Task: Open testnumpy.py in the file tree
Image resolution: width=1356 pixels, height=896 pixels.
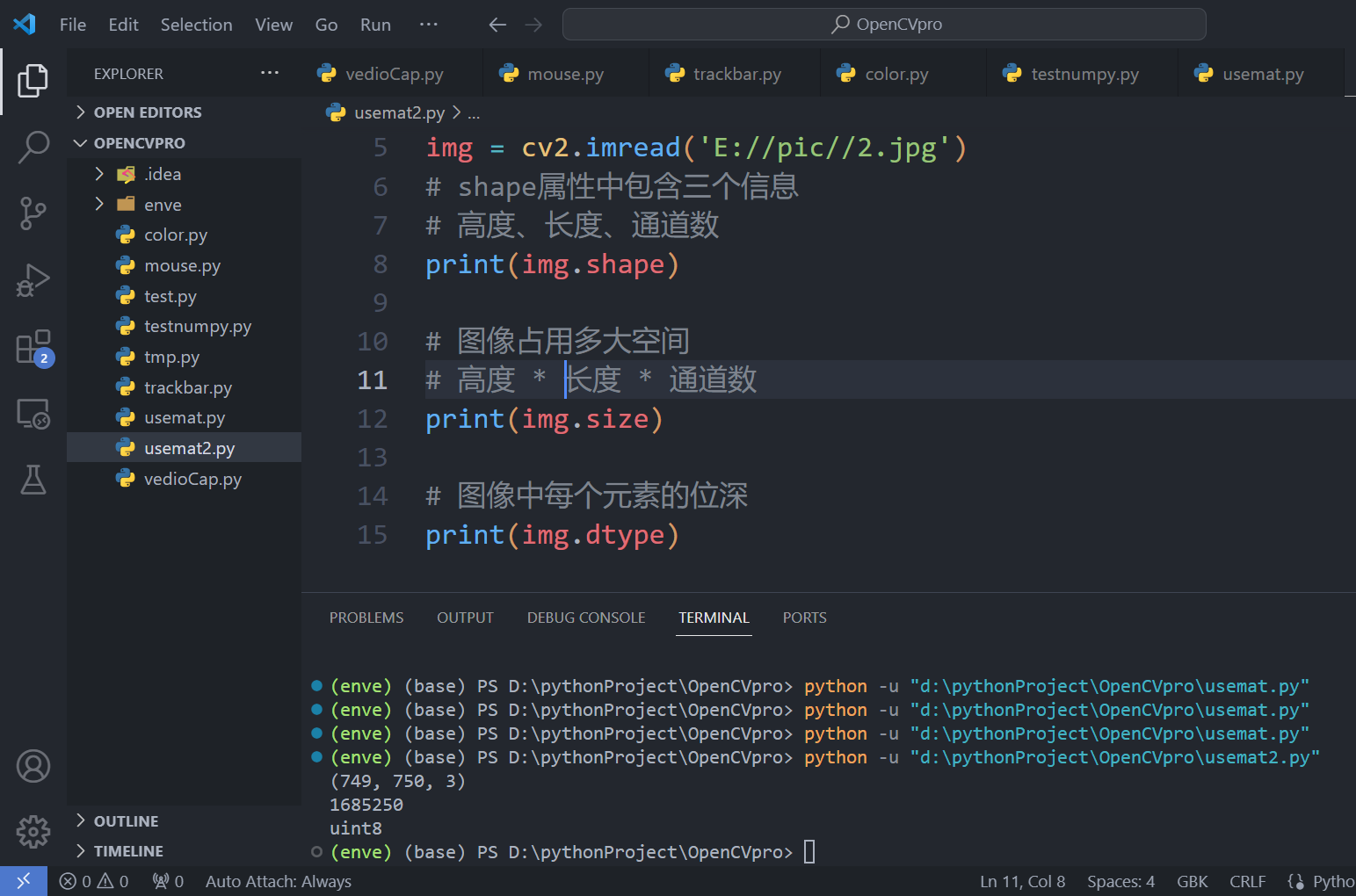Action: pyautogui.click(x=185, y=326)
